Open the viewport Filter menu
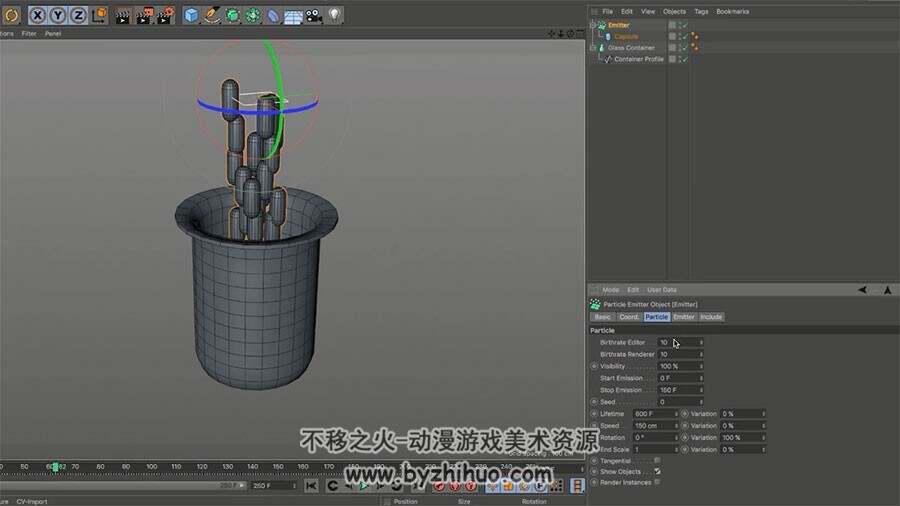 tap(29, 34)
